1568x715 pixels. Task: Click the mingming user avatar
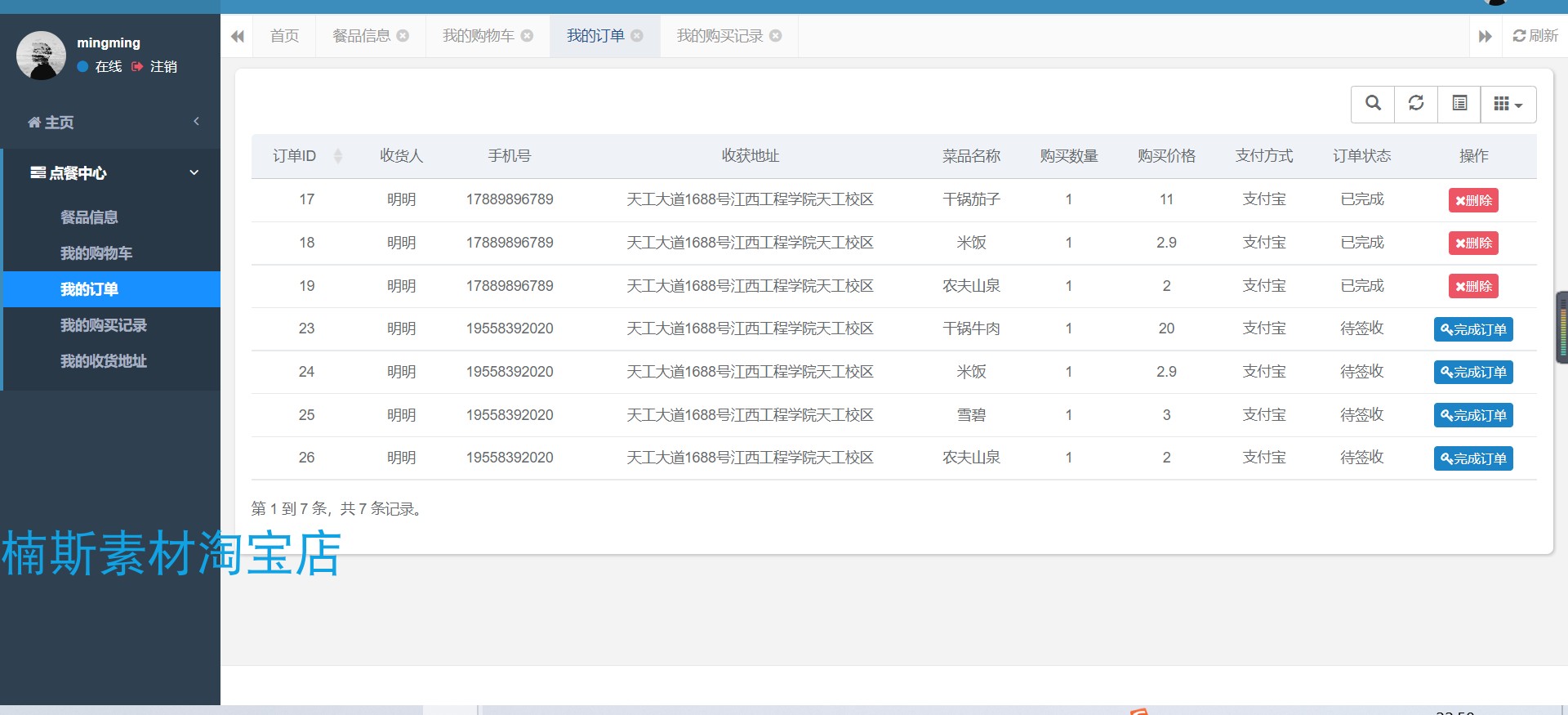(x=41, y=56)
